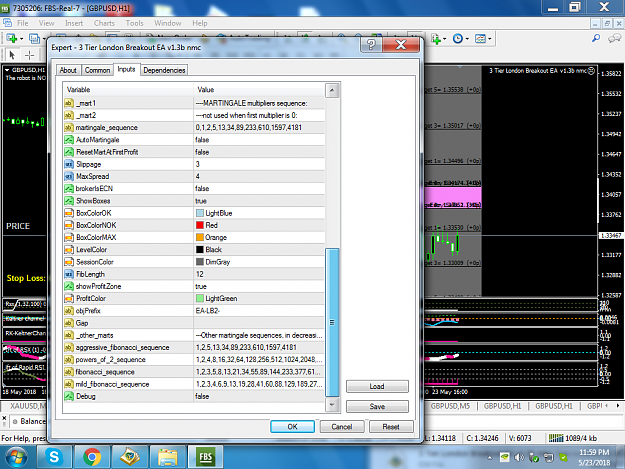Click the Periods clock toolbar icon

click(x=458, y=39)
